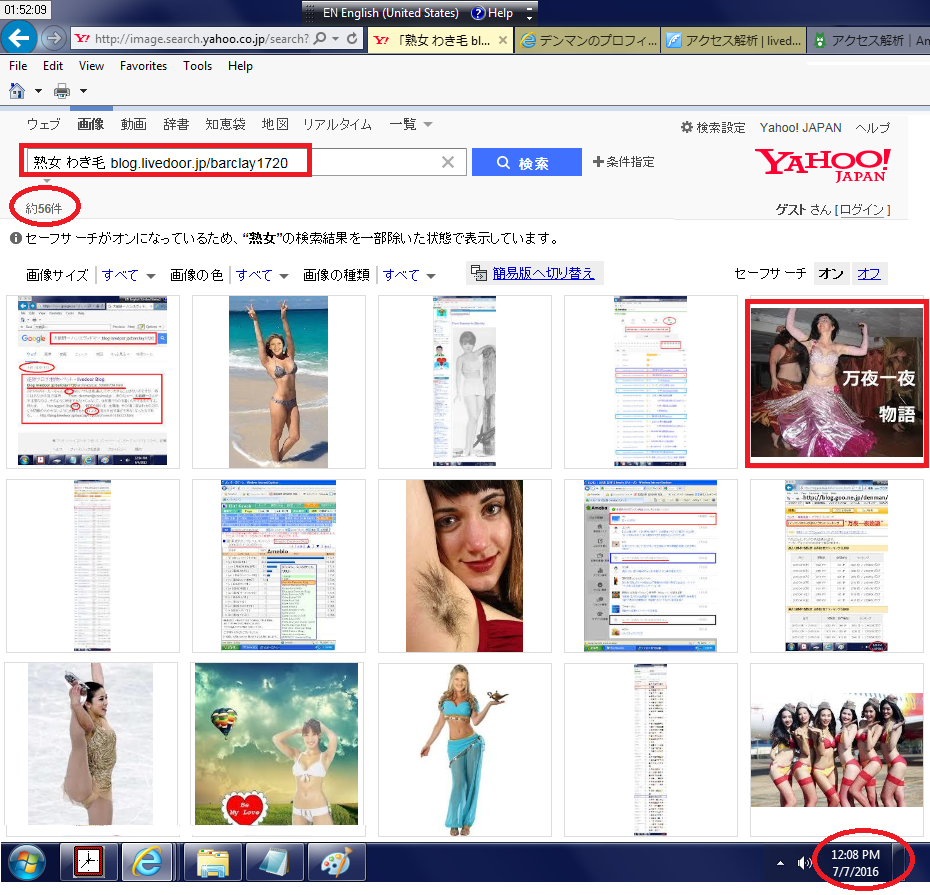Click the volume speaker tray icon

pyautogui.click(x=804, y=863)
